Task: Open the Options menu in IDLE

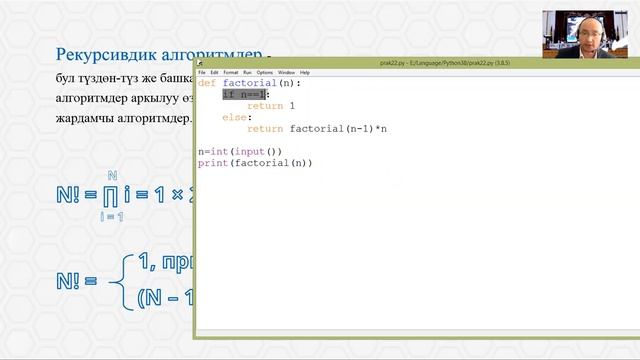Action: (264, 72)
